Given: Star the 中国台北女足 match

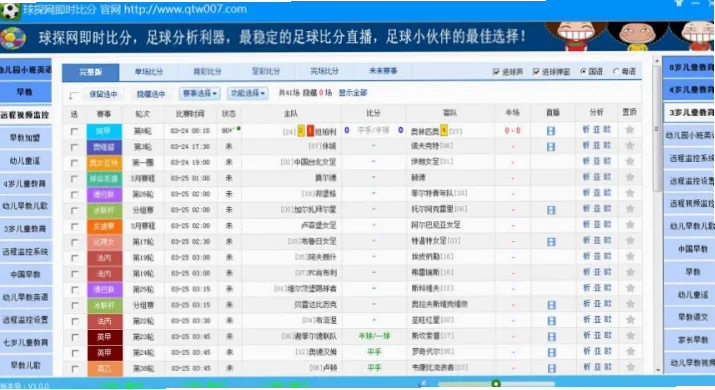Looking at the screenshot, I should click(630, 161).
